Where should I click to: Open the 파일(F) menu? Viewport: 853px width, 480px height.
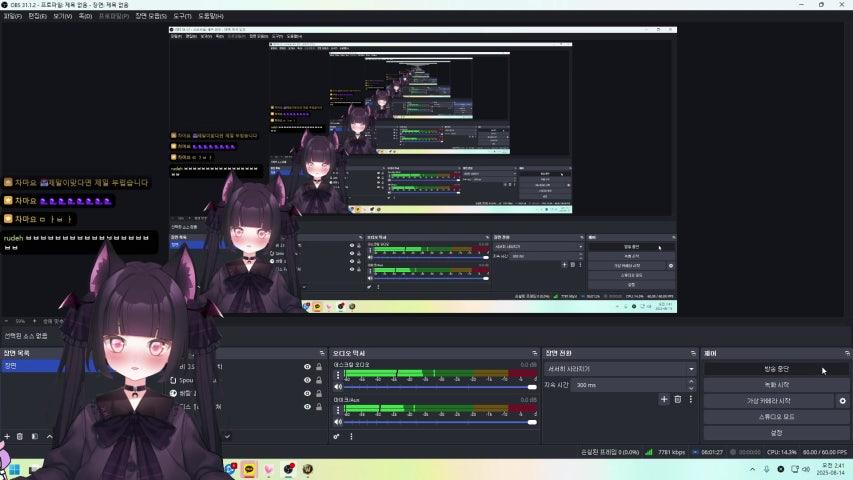point(13,16)
